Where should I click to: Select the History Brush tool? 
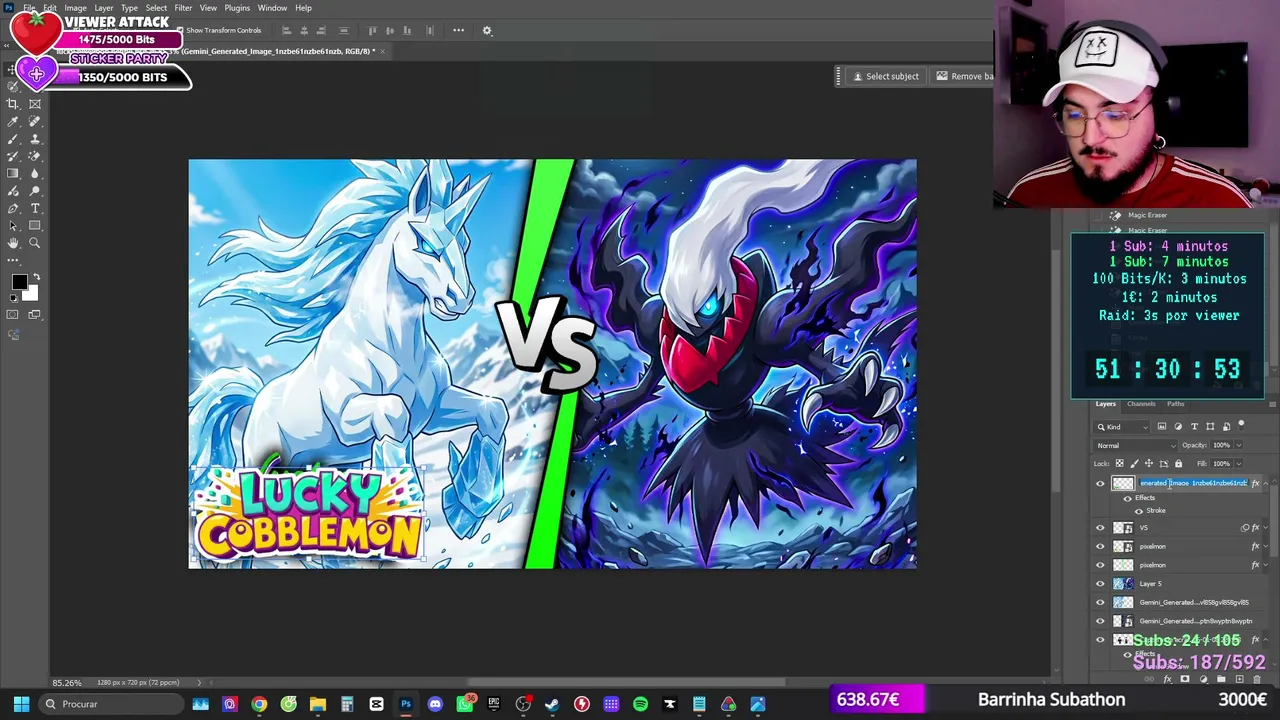(13, 156)
